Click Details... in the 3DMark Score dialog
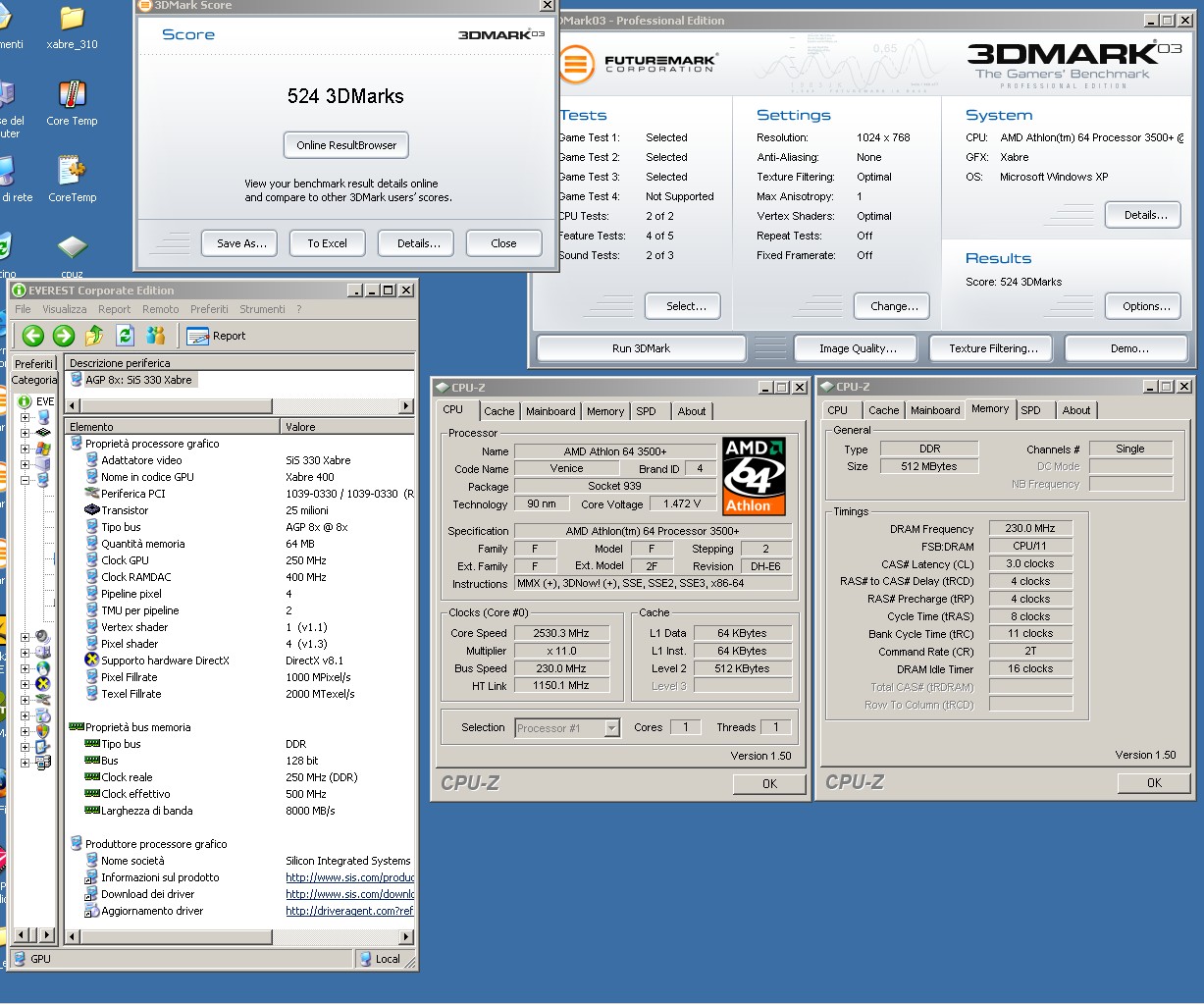 418,243
